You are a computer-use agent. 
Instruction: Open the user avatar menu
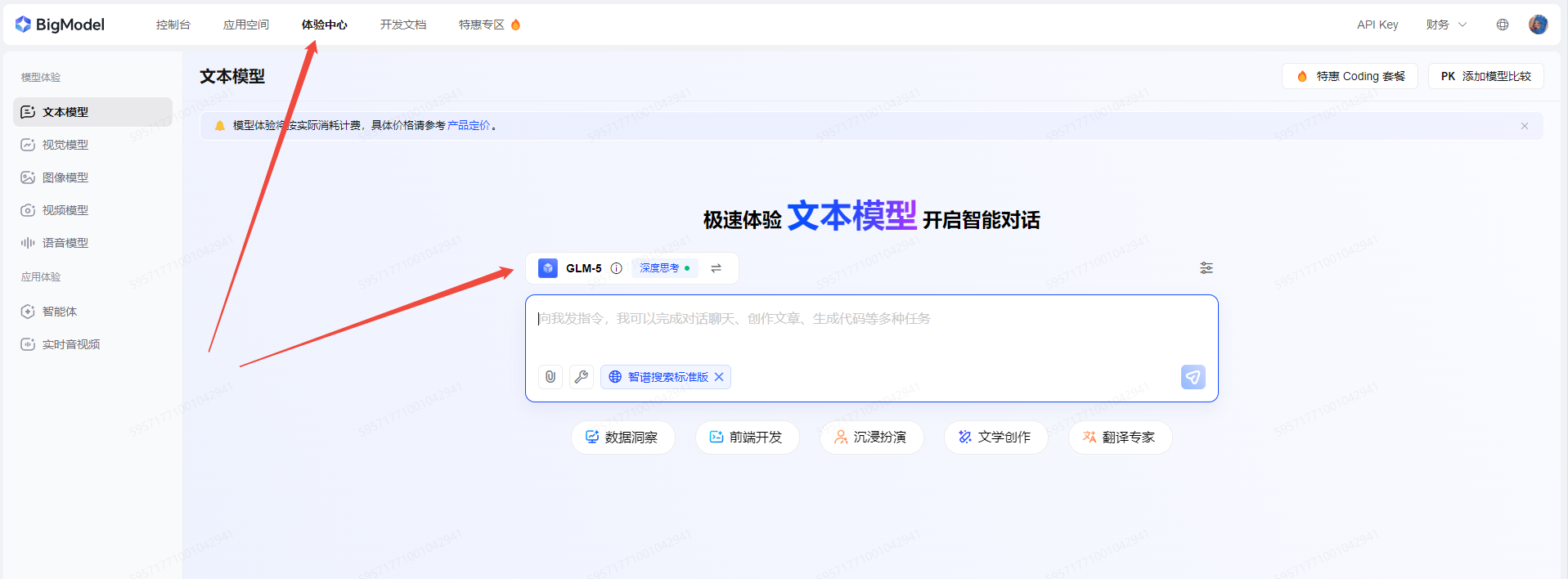click(x=1538, y=25)
